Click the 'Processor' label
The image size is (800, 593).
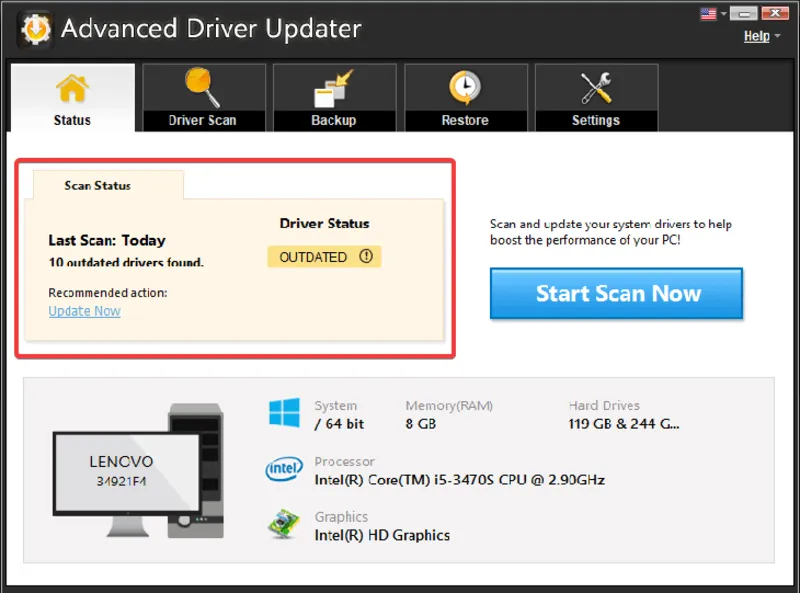[x=344, y=461]
